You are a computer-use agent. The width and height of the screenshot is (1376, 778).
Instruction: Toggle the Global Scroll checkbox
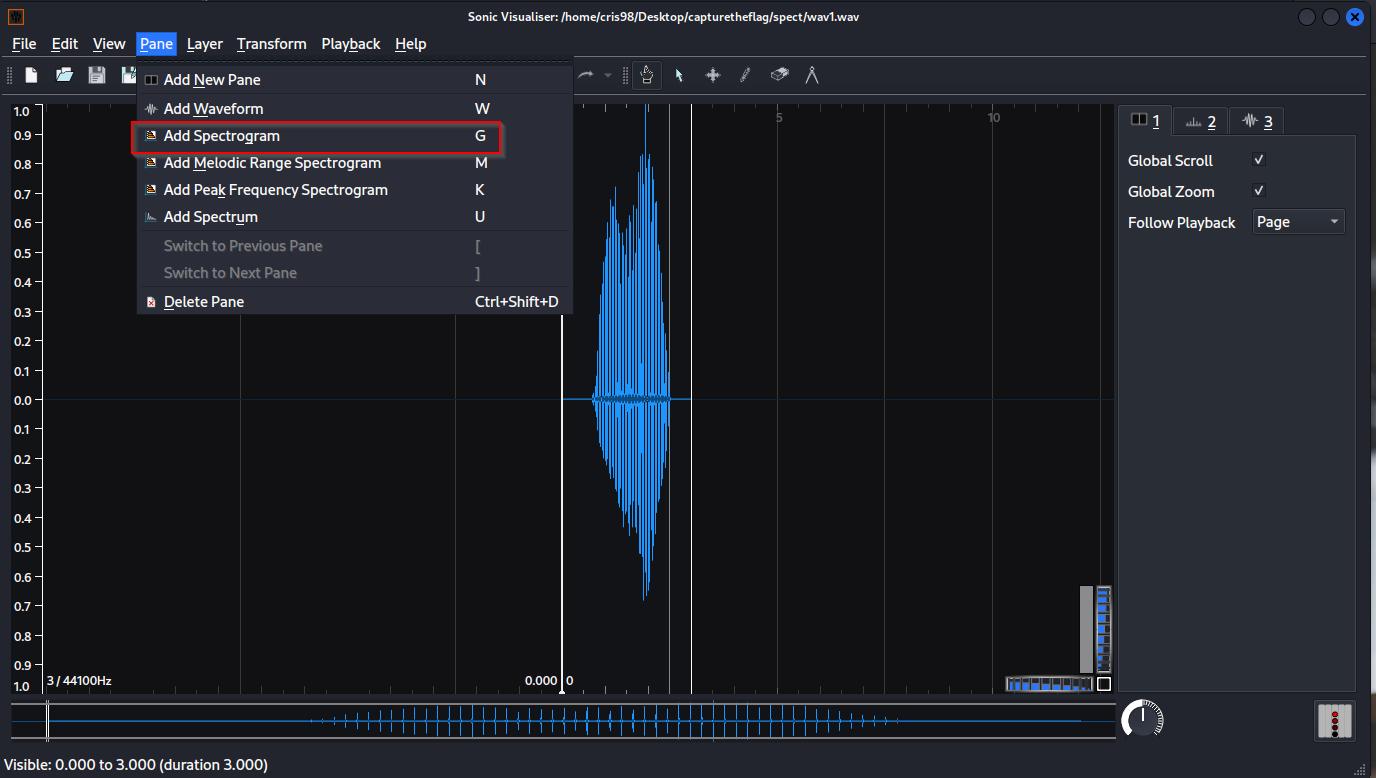click(1259, 160)
